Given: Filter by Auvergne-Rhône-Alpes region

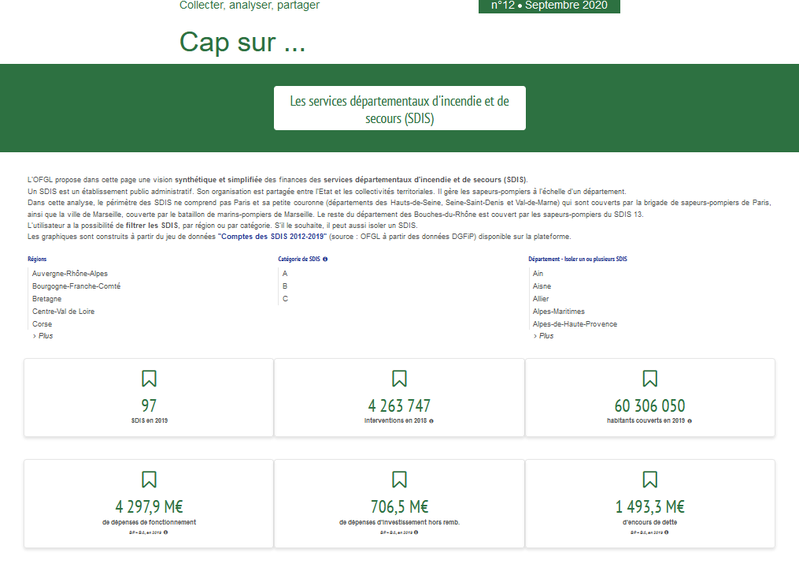Looking at the screenshot, I should pos(70,273).
